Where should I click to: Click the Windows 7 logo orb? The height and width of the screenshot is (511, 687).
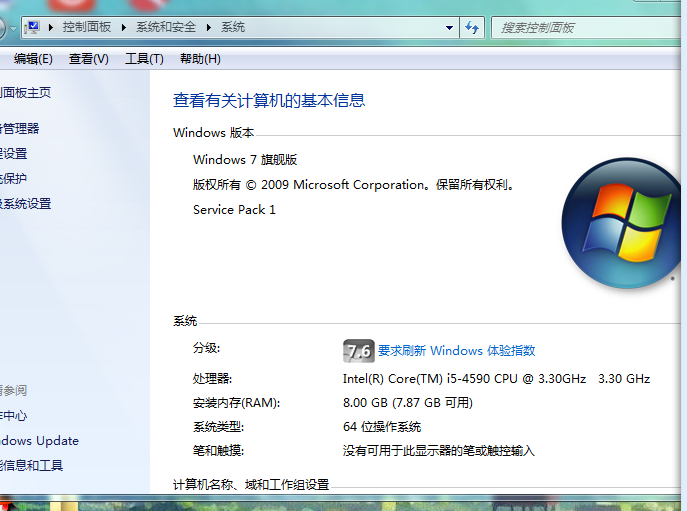[x=622, y=223]
